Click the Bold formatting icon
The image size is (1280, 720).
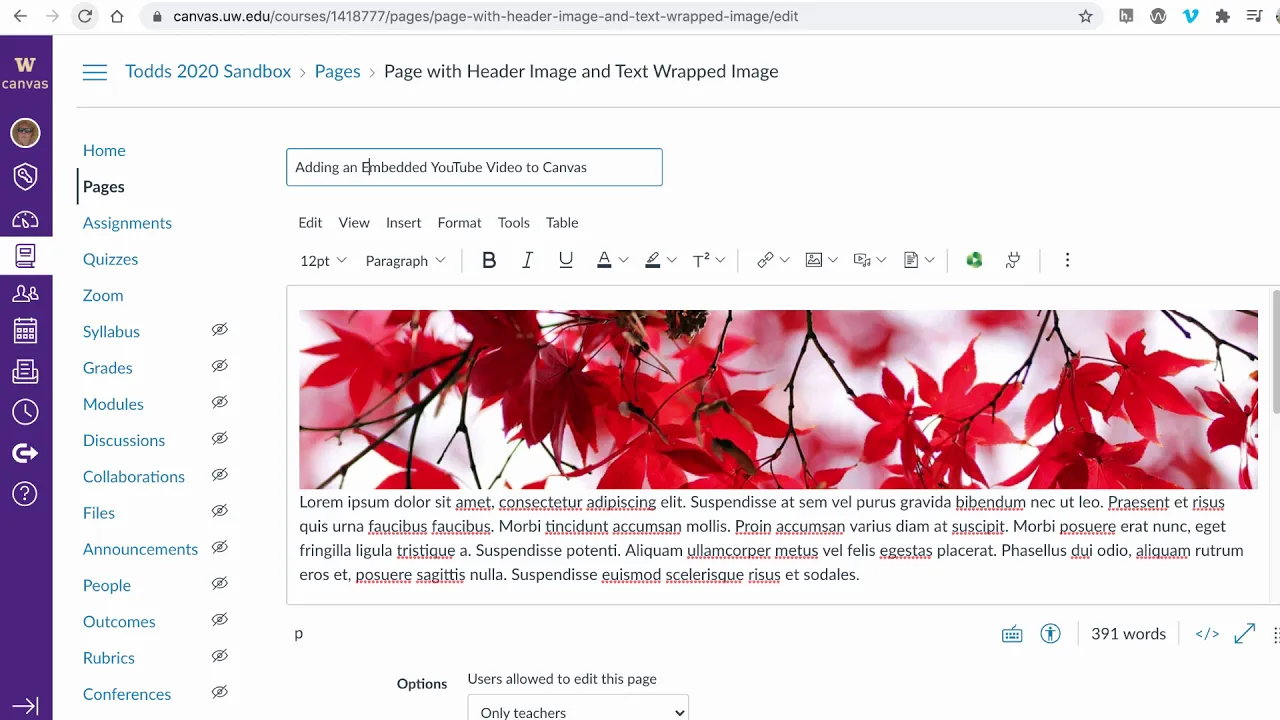(489, 260)
